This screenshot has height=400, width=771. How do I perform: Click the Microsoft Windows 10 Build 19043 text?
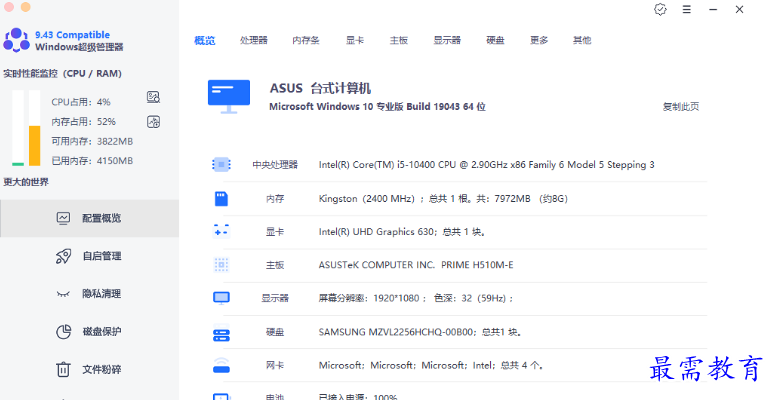377,107
